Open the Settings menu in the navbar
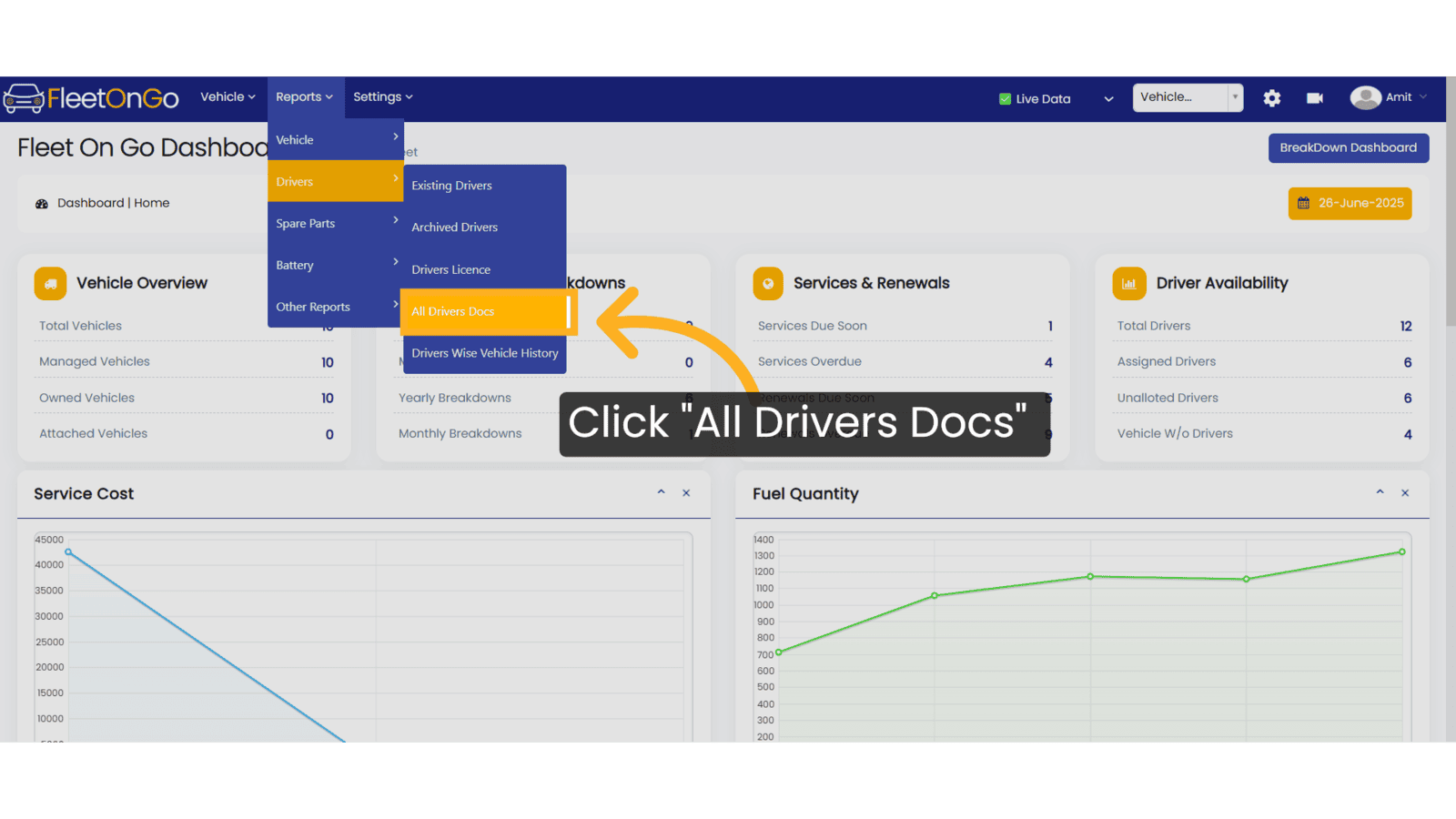Screen dimensions: 1456x819 coord(383,97)
